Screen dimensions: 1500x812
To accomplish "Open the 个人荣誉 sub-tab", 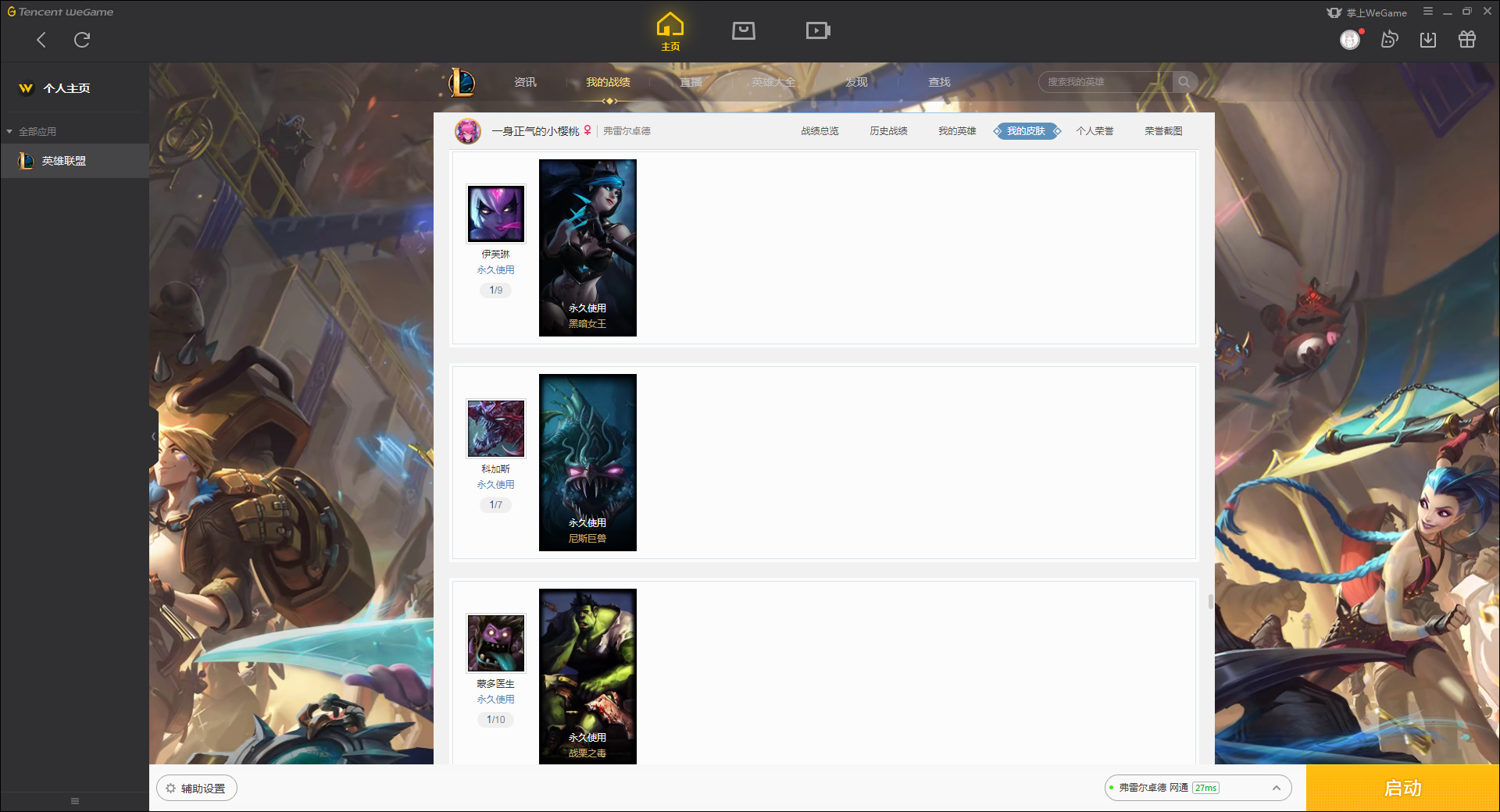I will click(1095, 131).
